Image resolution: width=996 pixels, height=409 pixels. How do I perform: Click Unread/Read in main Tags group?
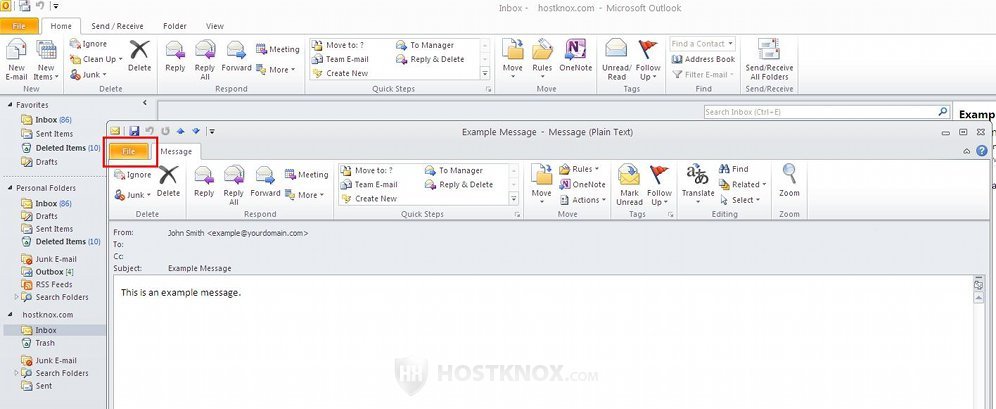[x=616, y=59]
